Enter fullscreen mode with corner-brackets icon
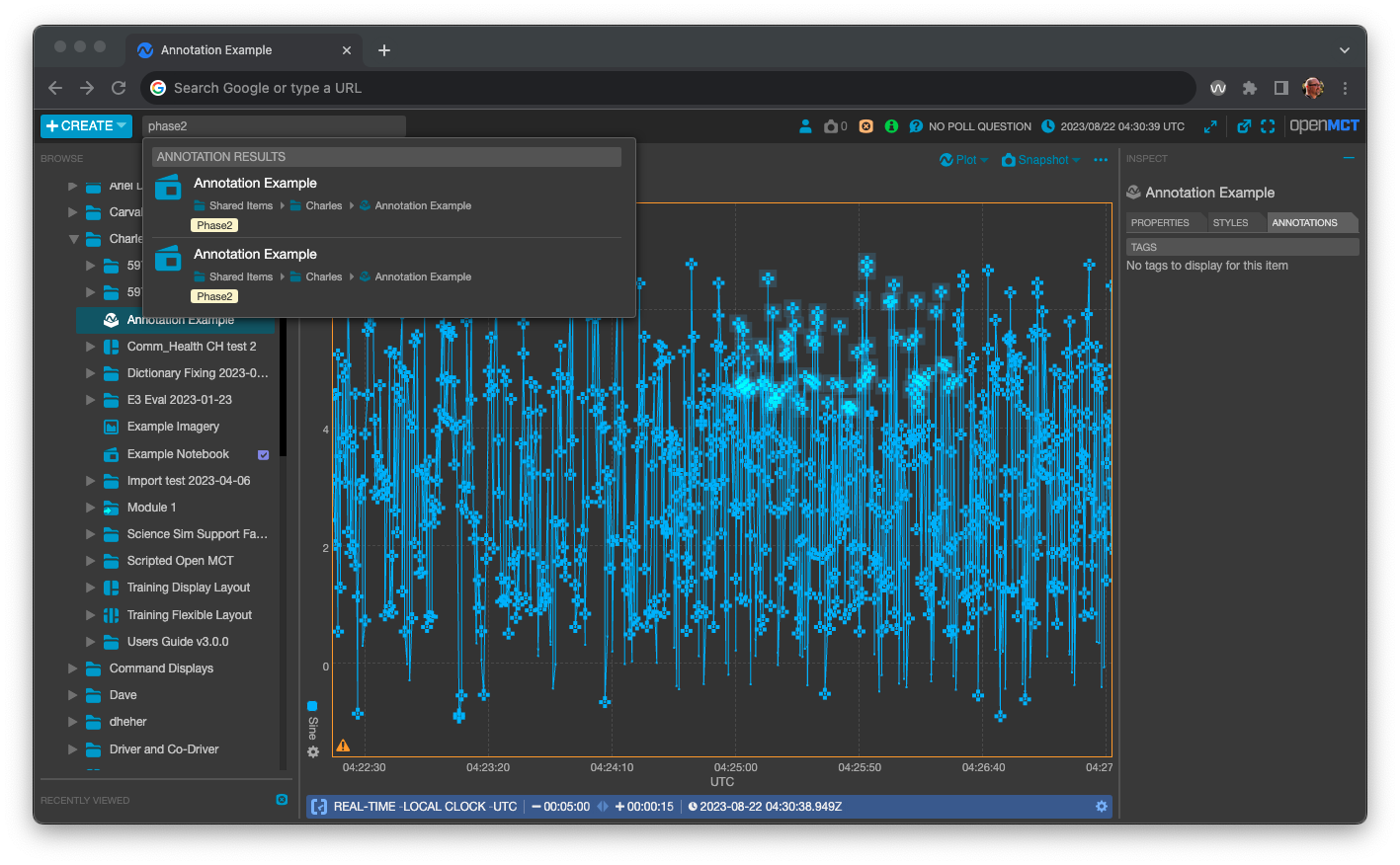 pos(1268,126)
